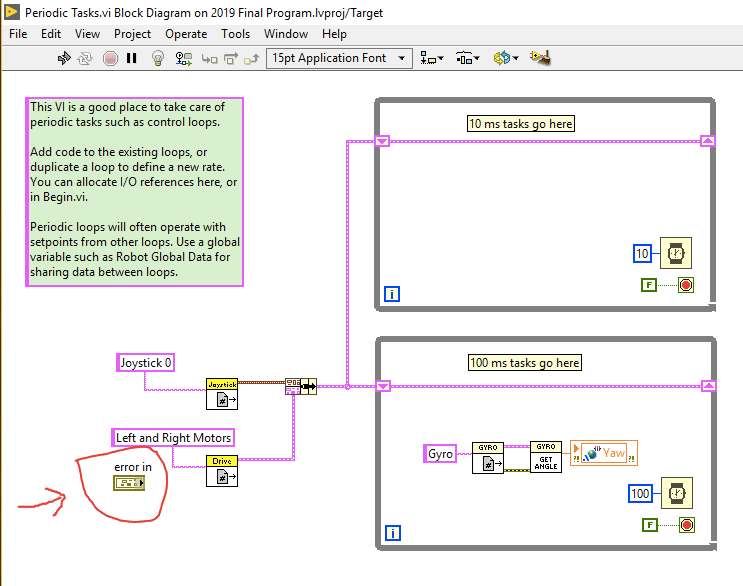Viewport: 743px width, 586px height.
Task: Select the Drive reference VI node
Action: pyautogui.click(x=222, y=470)
